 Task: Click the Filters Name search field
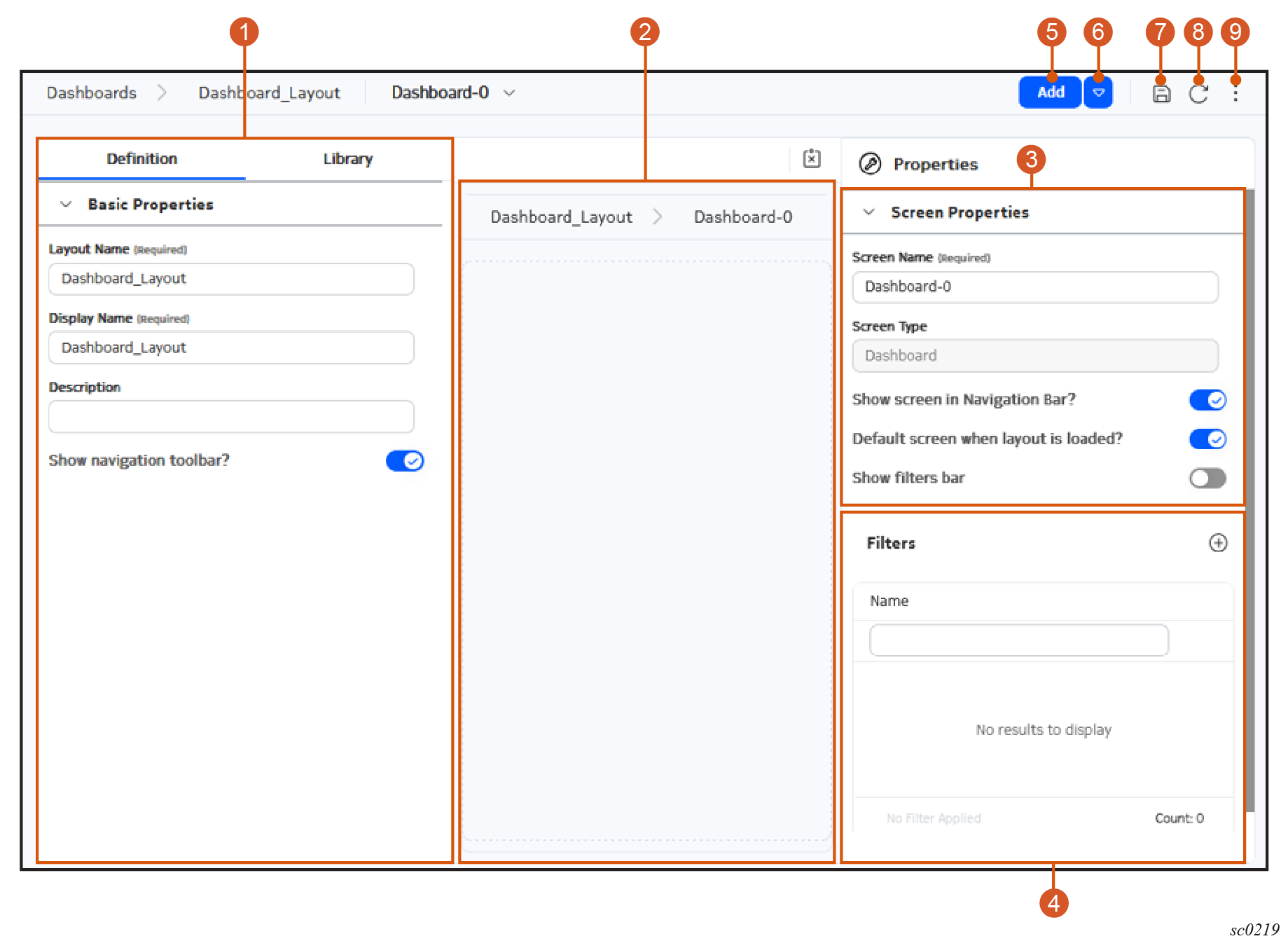(x=1018, y=640)
